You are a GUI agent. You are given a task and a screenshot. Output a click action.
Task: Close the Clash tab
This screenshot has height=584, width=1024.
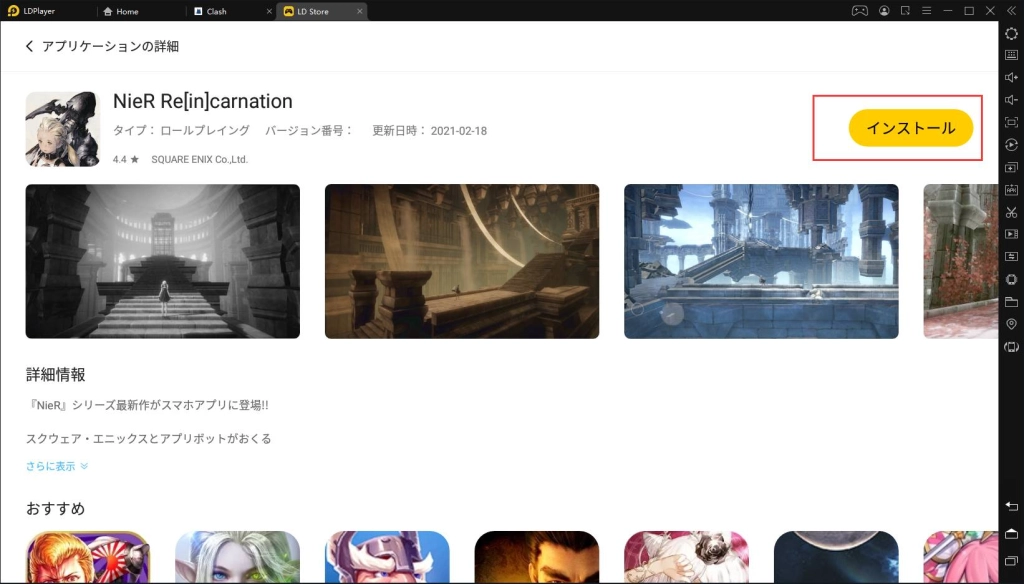(x=269, y=11)
